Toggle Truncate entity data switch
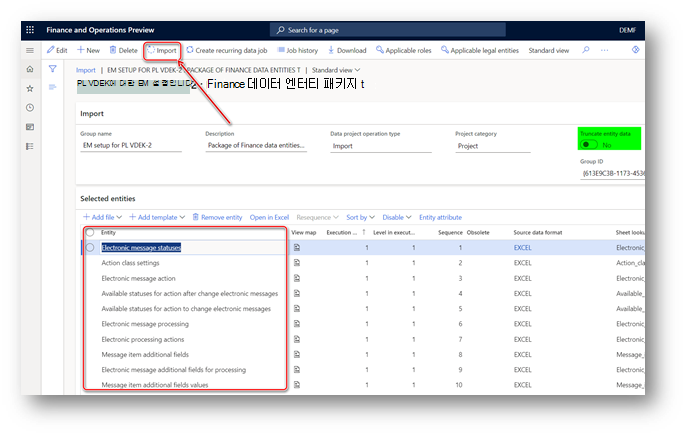This screenshot has height=437, width=687. click(x=588, y=145)
